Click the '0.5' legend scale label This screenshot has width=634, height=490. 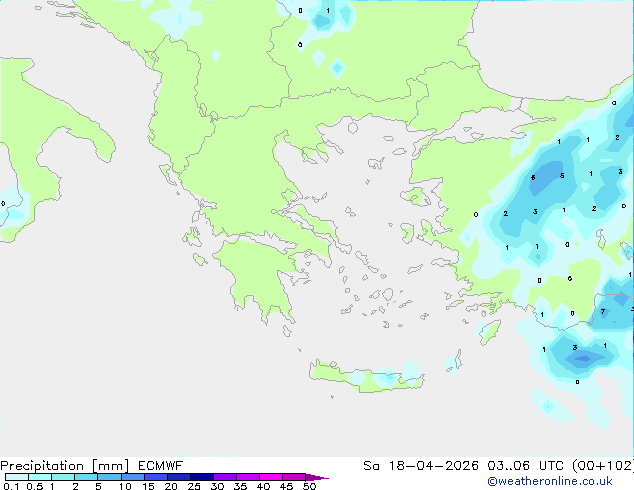tap(35, 486)
